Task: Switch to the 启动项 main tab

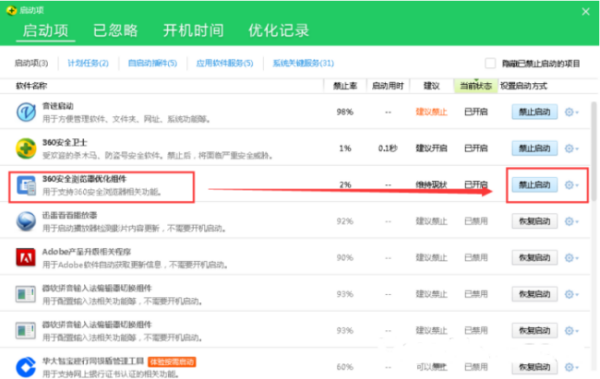Action: pyautogui.click(x=46, y=30)
